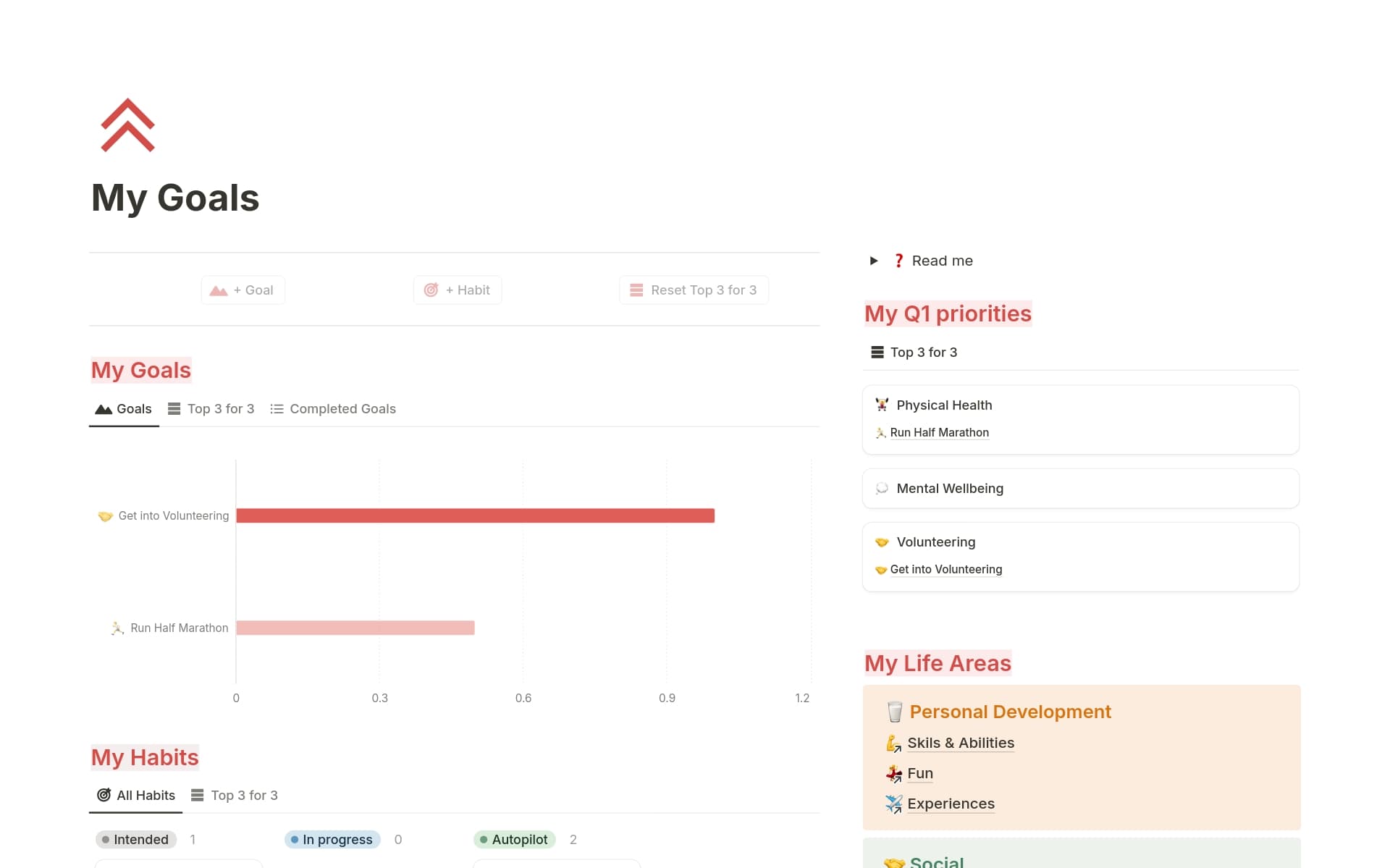
Task: Open Top 3 for 3 tab under My Habits
Action: (x=235, y=795)
